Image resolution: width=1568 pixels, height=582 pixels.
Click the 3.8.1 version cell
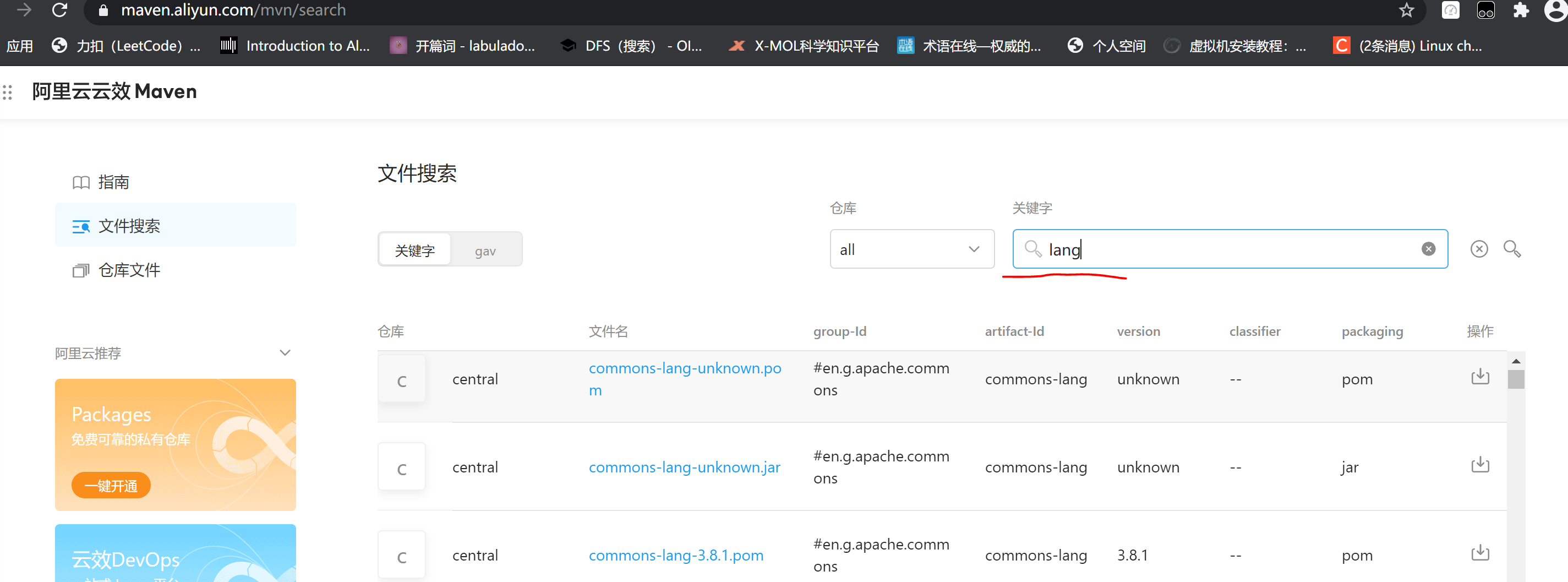[x=1132, y=555]
